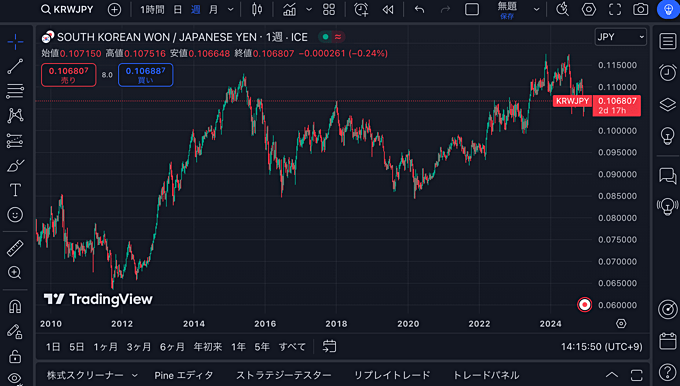Start bar replay rewind icon
680x386 pixels.
(x=388, y=9)
